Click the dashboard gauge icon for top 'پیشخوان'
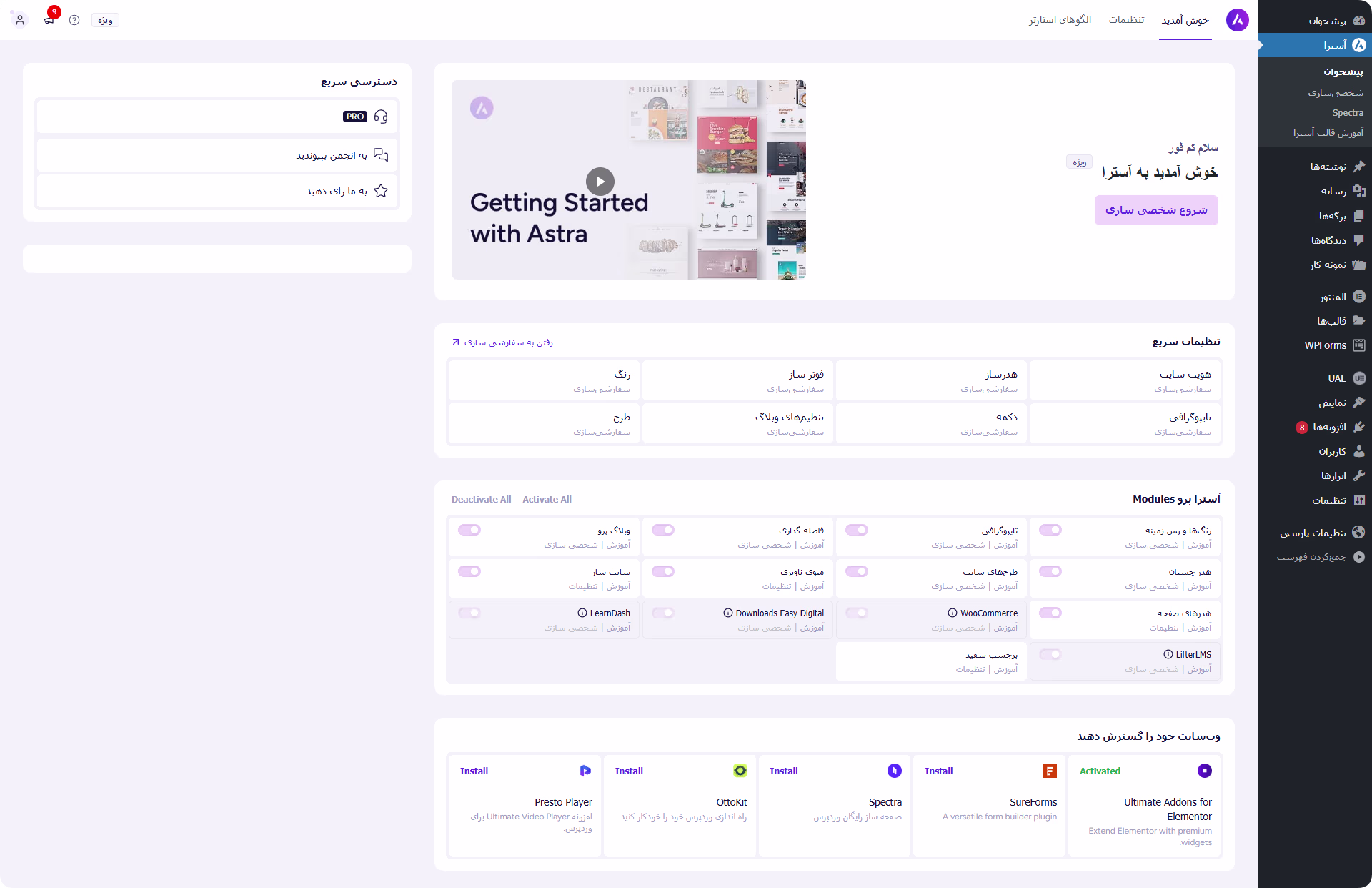The height and width of the screenshot is (888, 1372). click(x=1359, y=21)
